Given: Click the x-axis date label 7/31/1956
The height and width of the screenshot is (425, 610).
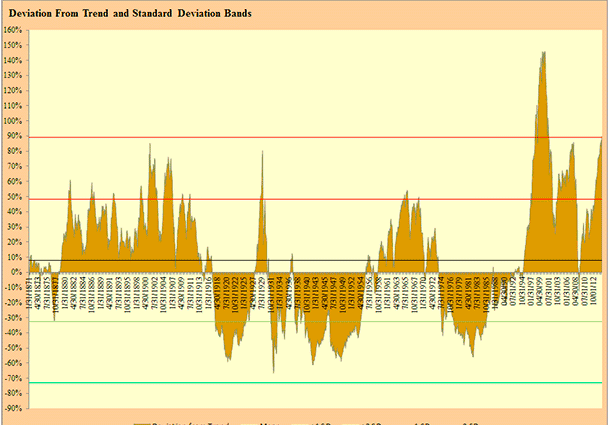Looking at the screenshot, I should pos(368,294).
